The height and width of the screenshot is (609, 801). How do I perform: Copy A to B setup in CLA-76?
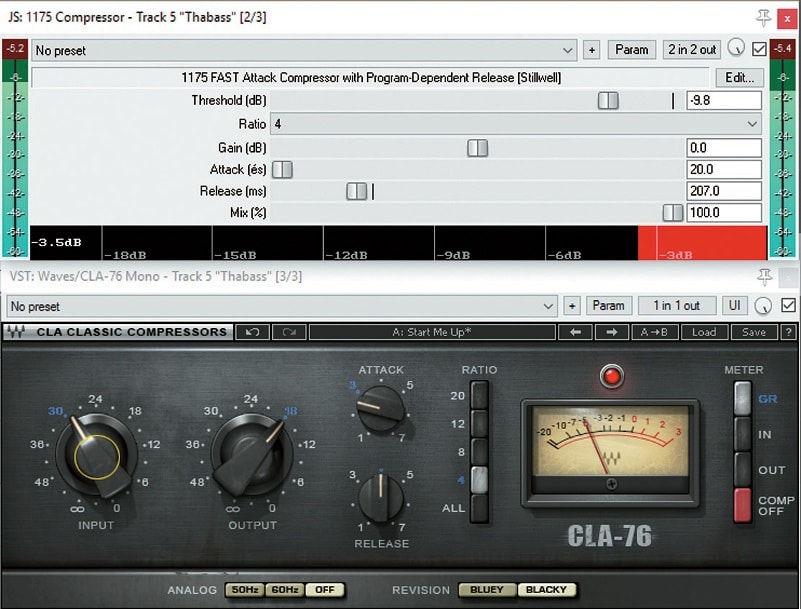pyautogui.click(x=654, y=332)
